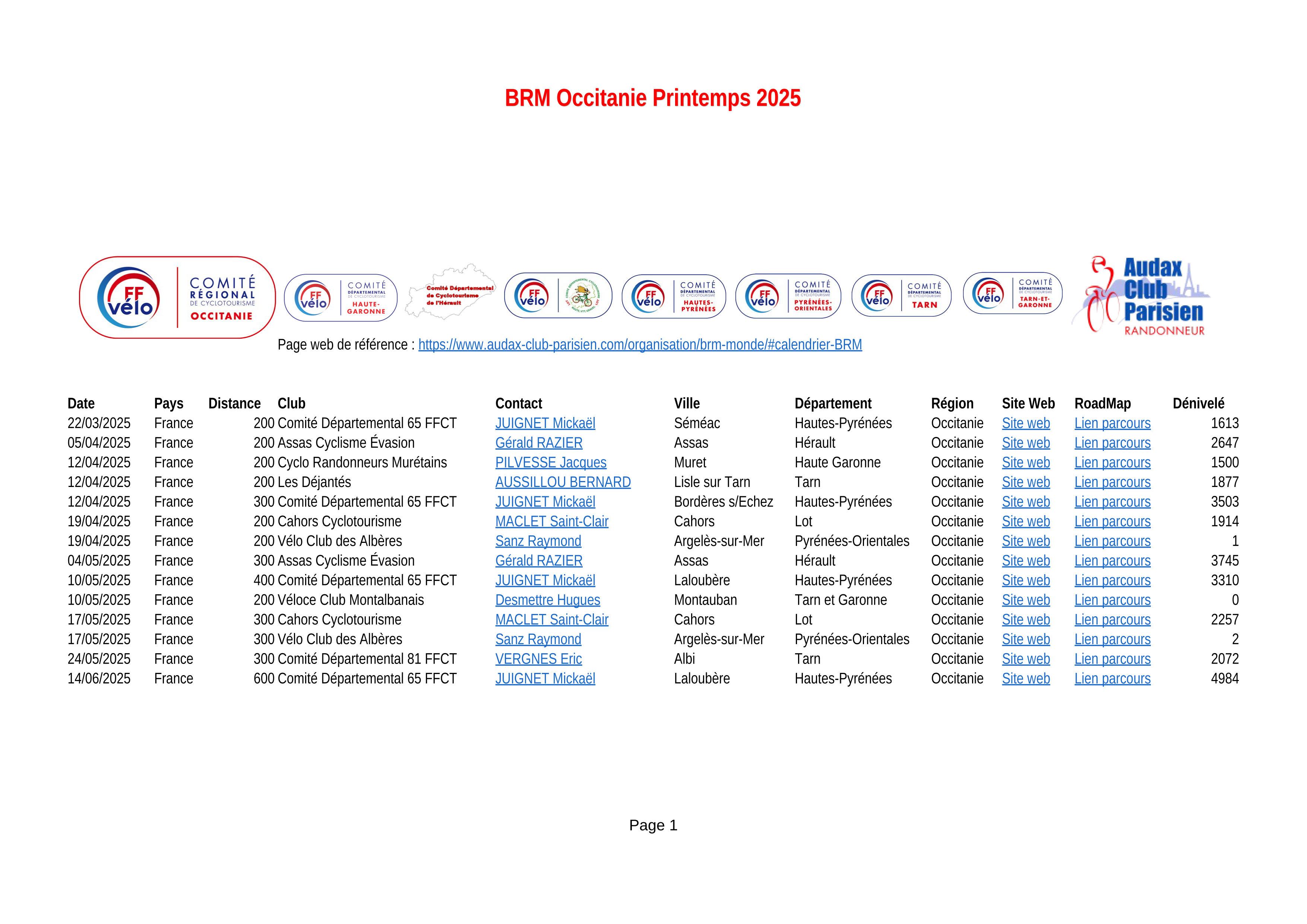
Task: Select the date cell 22/03/2025
Action: 99,423
